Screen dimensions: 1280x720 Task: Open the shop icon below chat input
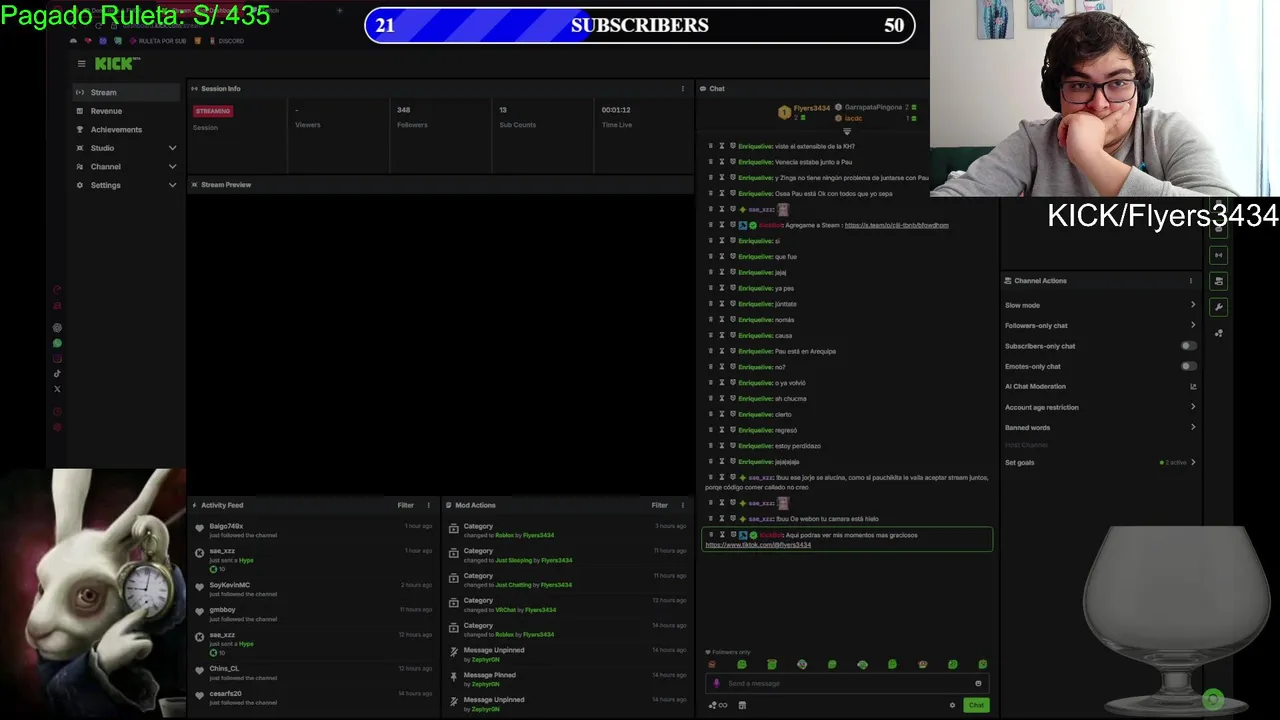tap(742, 705)
